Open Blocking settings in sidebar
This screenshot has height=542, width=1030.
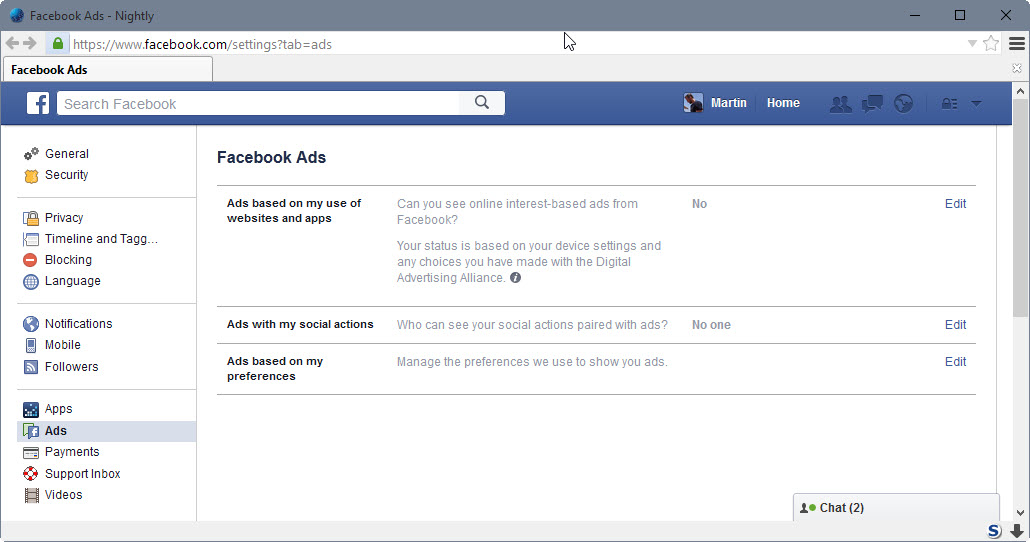tap(68, 260)
